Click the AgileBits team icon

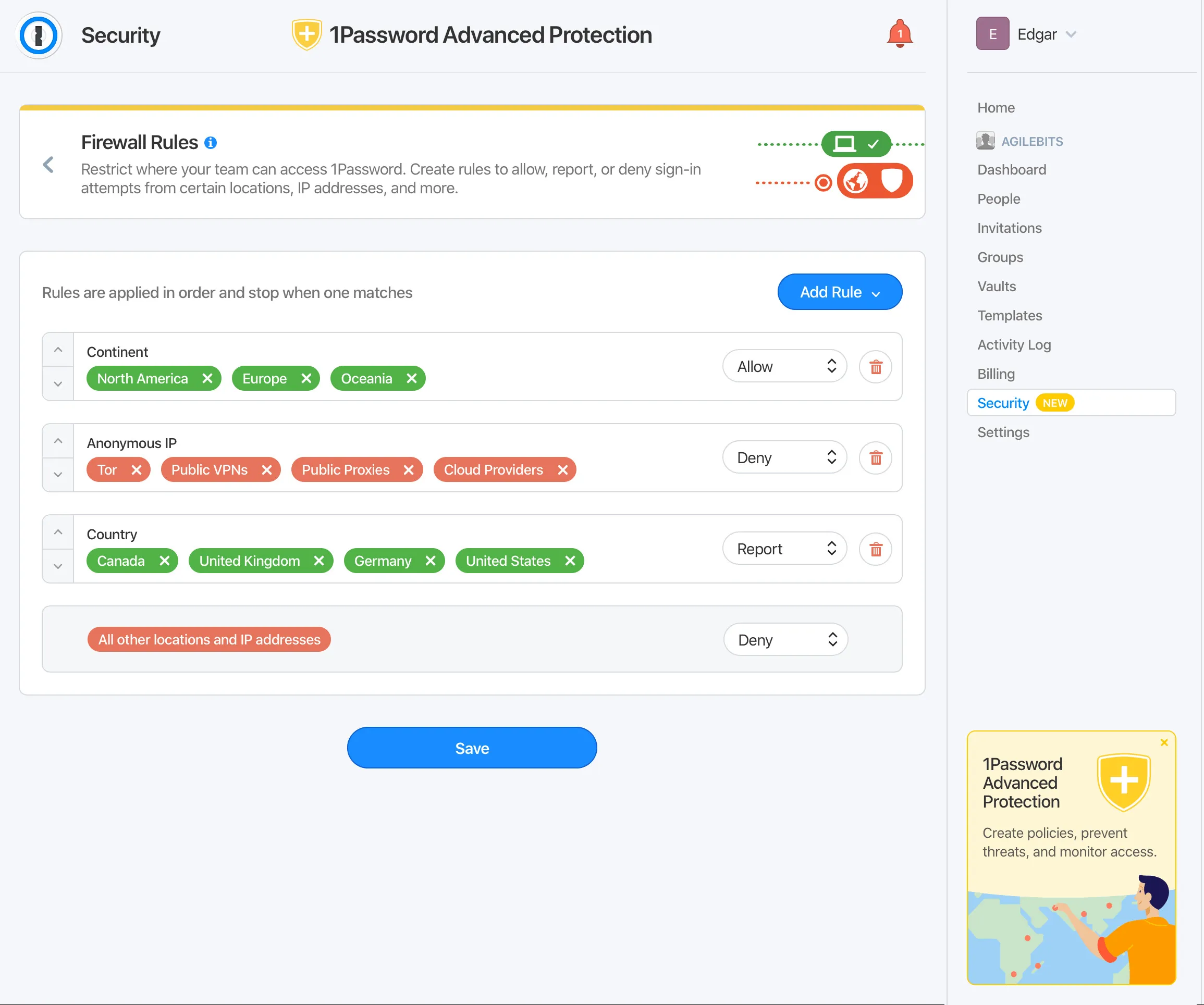point(985,141)
